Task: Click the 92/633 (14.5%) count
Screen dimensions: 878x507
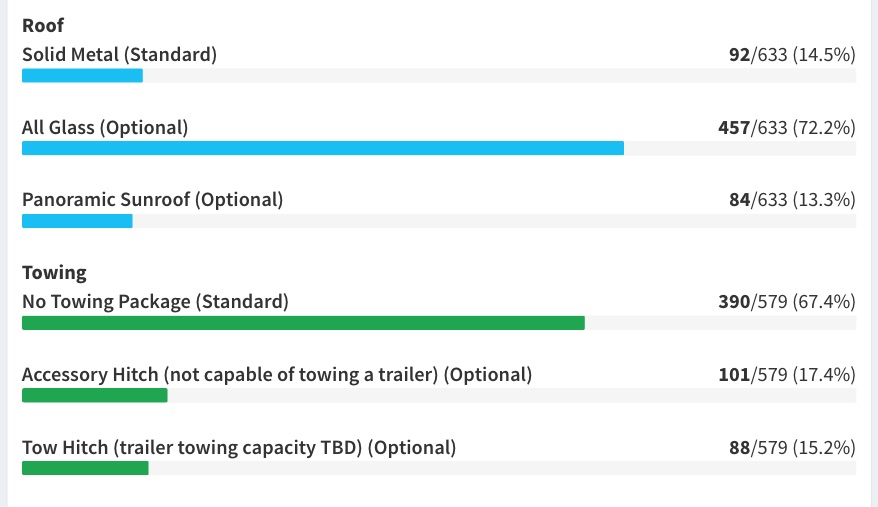Action: (792, 55)
